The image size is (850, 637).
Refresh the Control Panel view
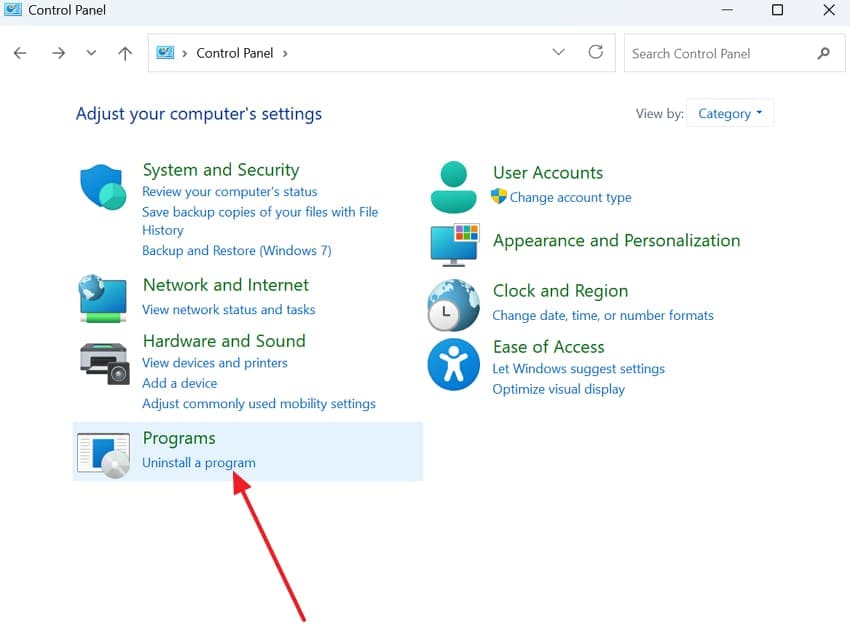point(596,52)
